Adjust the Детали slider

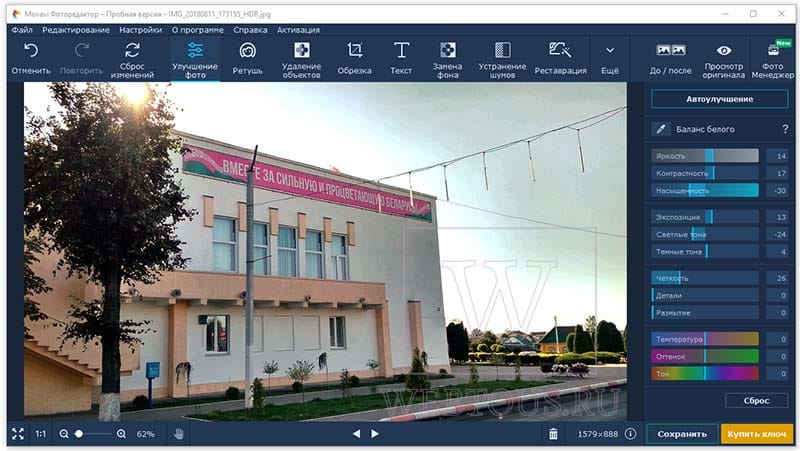(x=705, y=295)
